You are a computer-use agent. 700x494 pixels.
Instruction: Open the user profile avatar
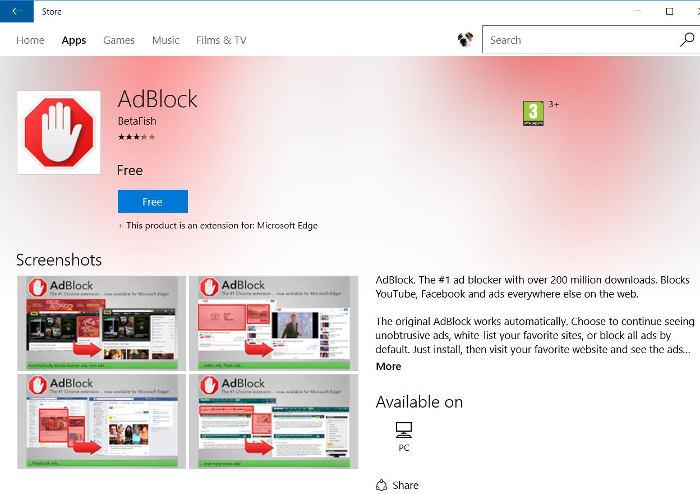[465, 40]
